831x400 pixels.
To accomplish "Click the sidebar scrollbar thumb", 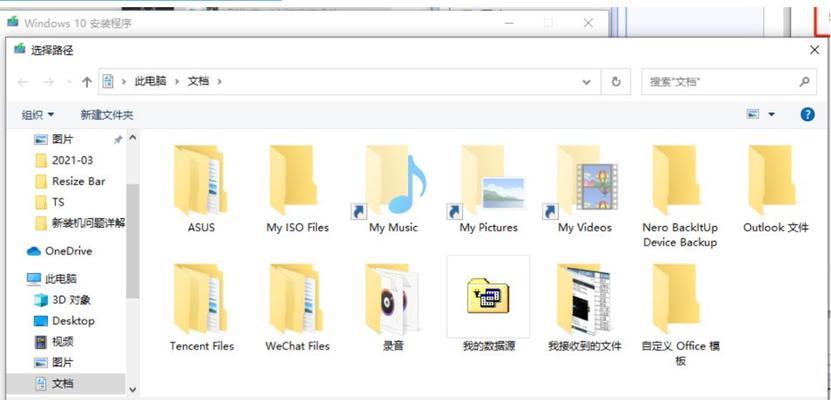I will pyautogui.click(x=132, y=241).
